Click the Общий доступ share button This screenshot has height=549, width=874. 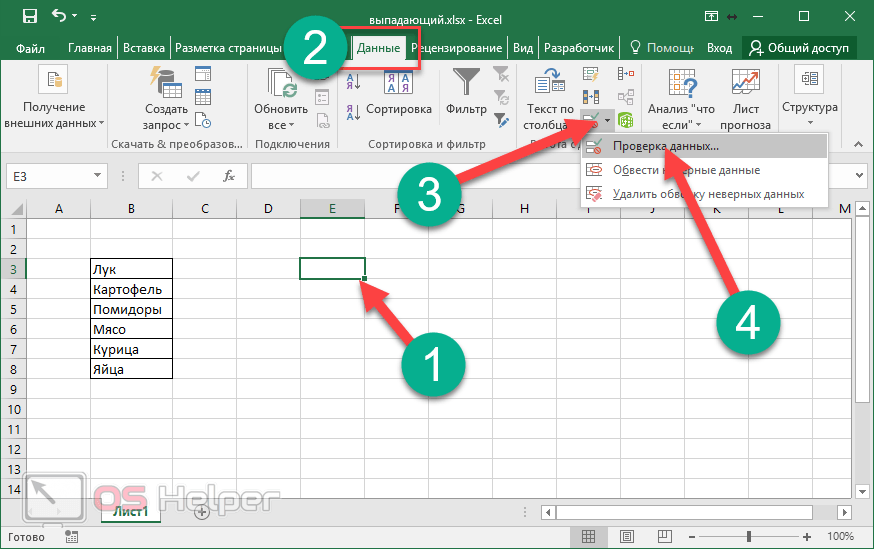798,47
